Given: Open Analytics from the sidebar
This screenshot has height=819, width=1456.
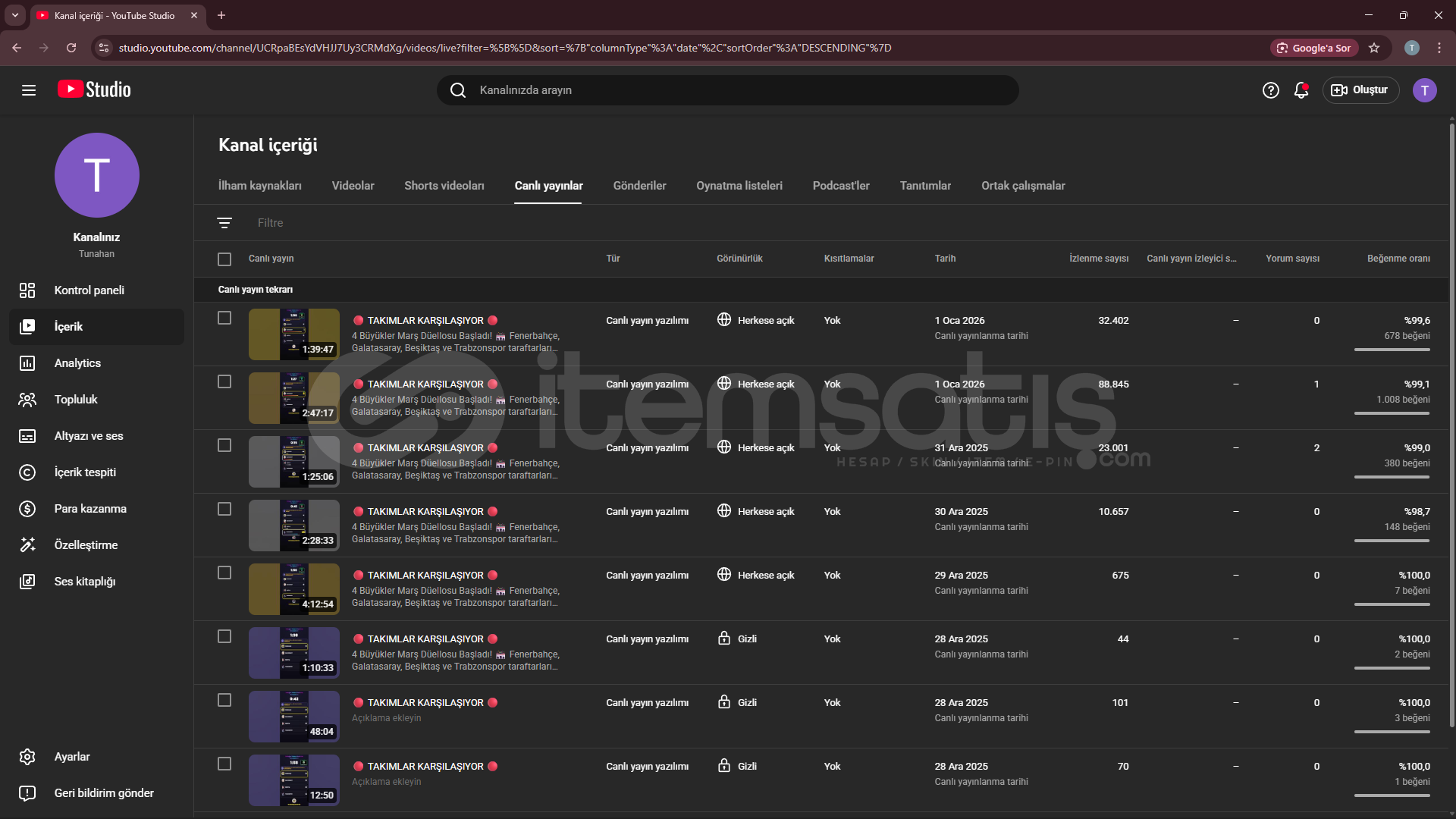Looking at the screenshot, I should pyautogui.click(x=77, y=363).
